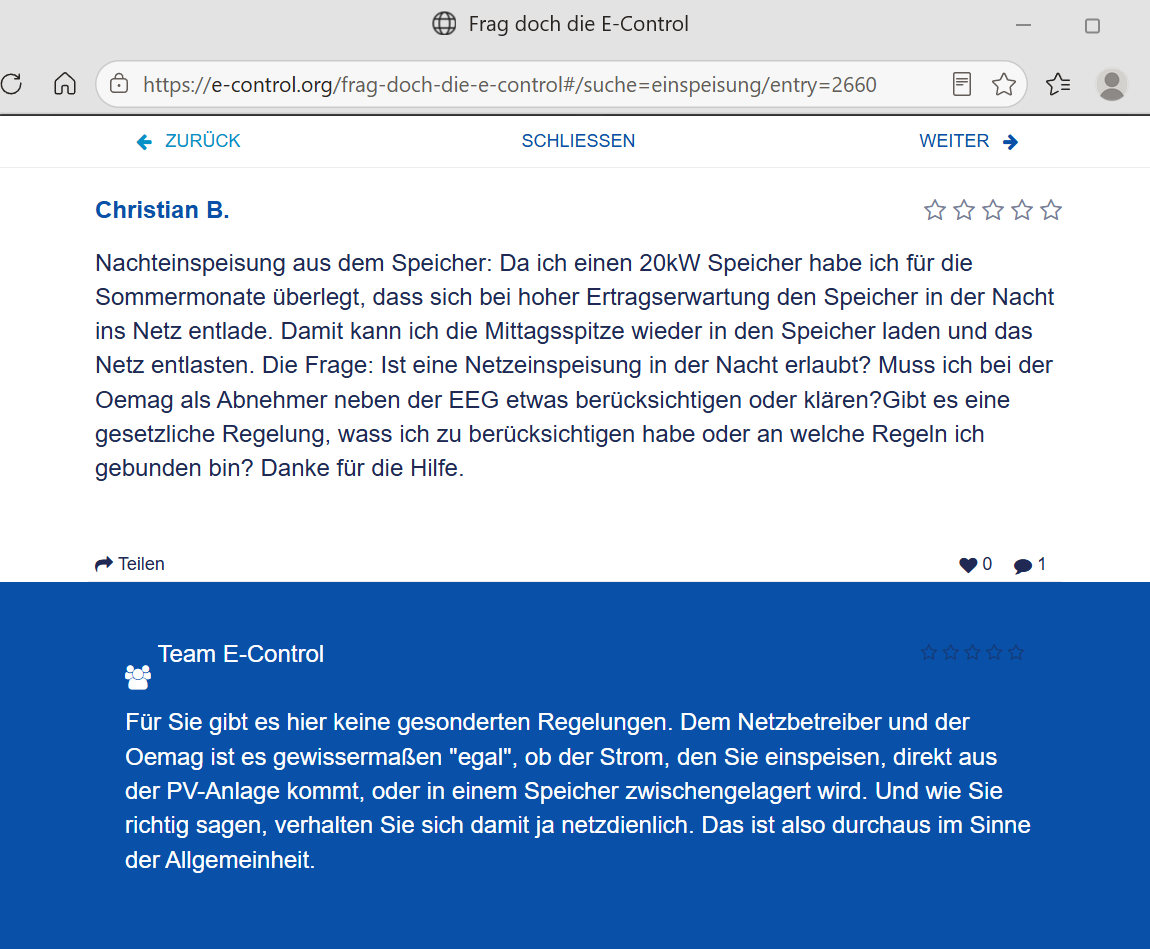The width and height of the screenshot is (1150, 949).
Task: Rate Team E-Control answer one star
Action: click(929, 652)
